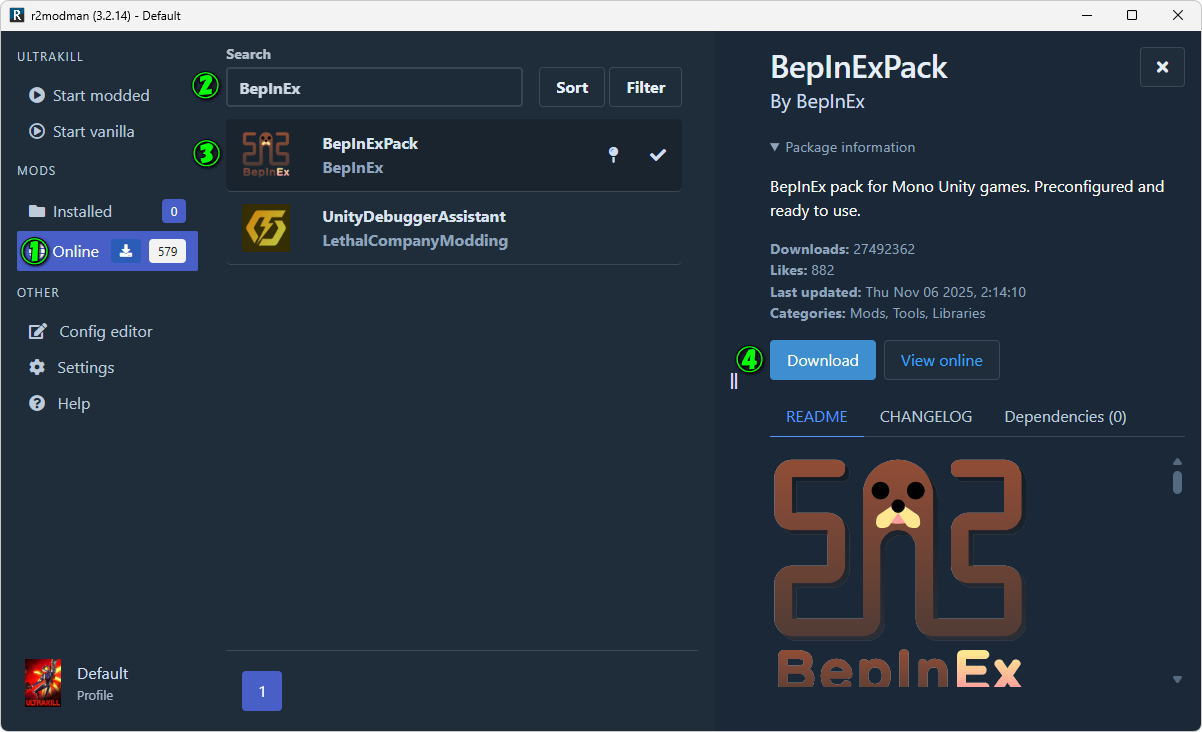Open the Filter options
The width and height of the screenshot is (1202, 732).
click(646, 87)
